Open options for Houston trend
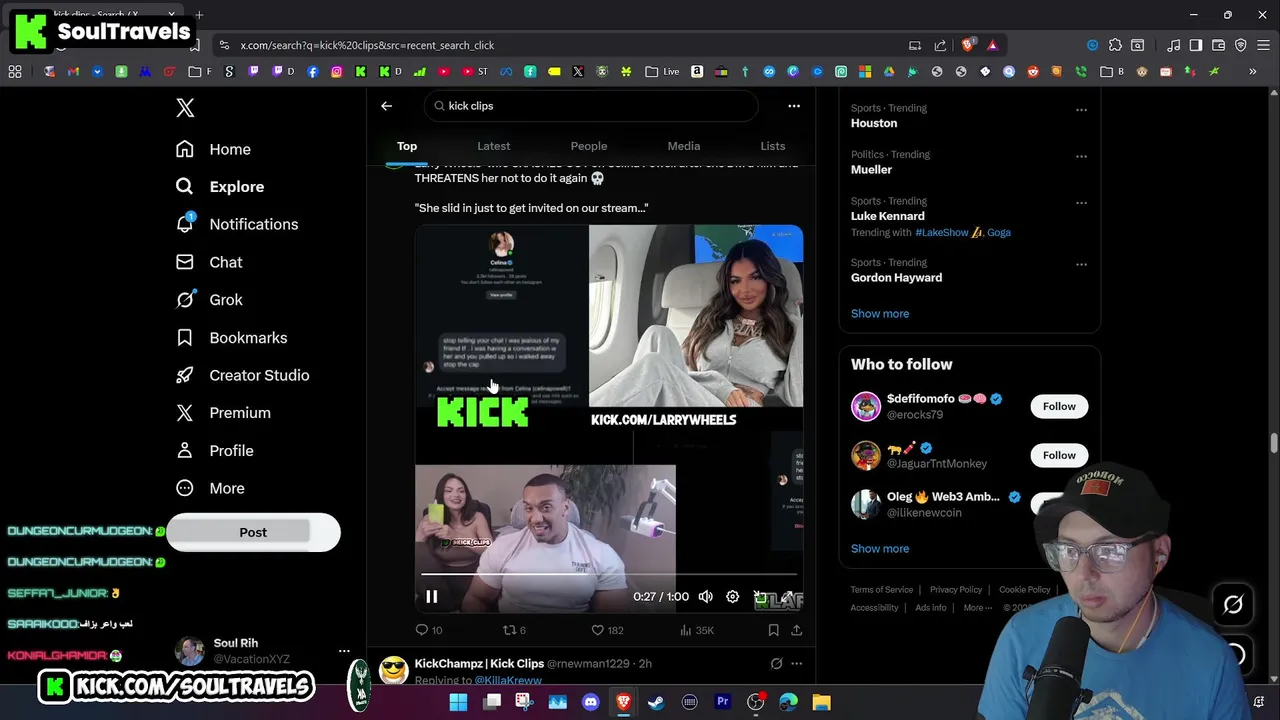This screenshot has height=720, width=1280. [x=1081, y=110]
